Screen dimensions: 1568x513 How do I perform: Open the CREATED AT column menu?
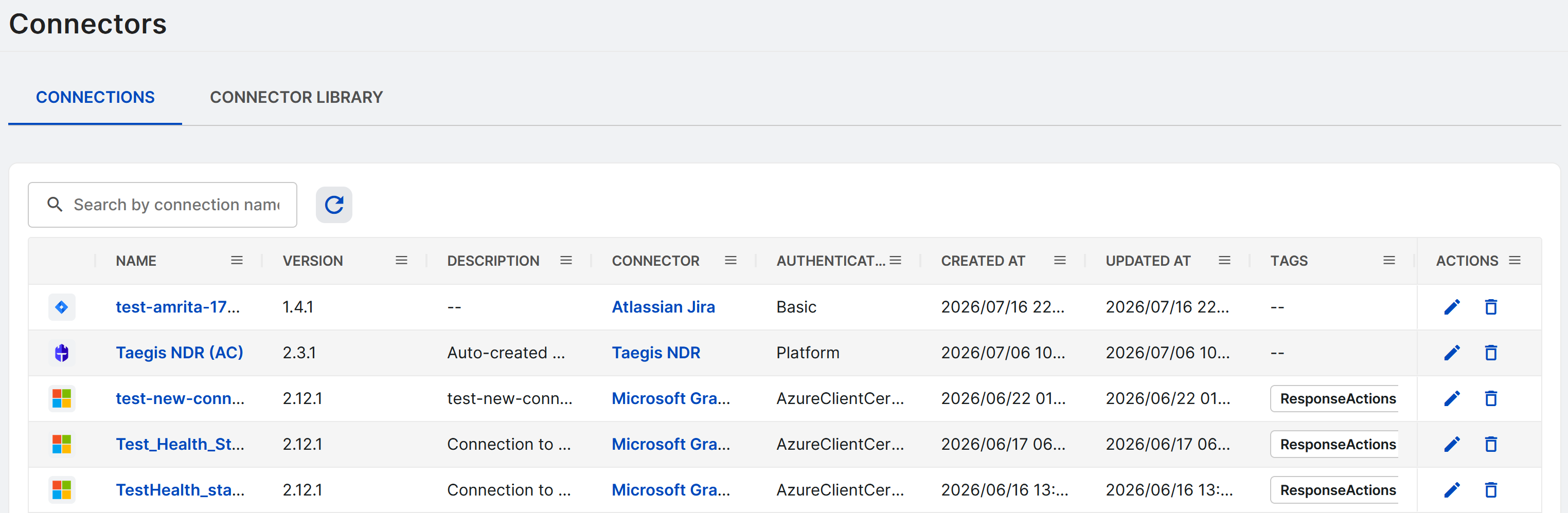1059,261
